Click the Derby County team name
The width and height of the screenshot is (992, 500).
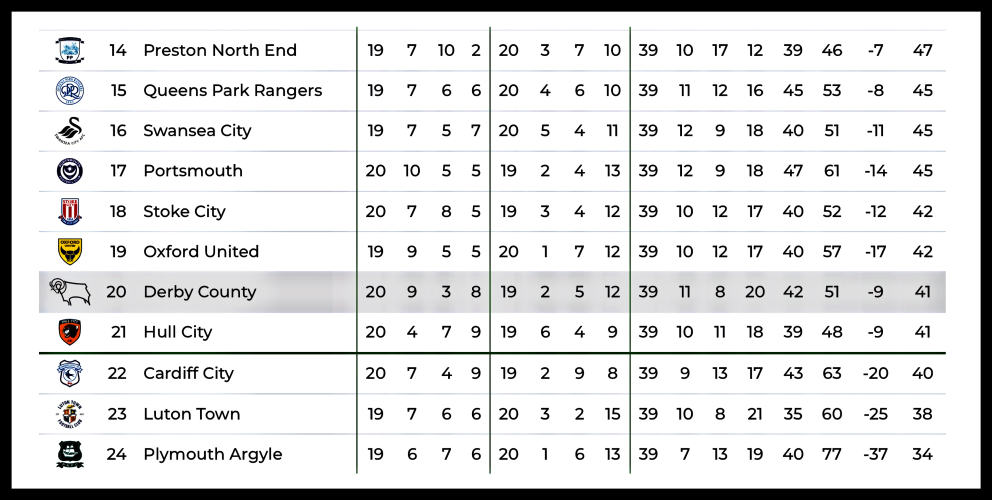tap(200, 292)
